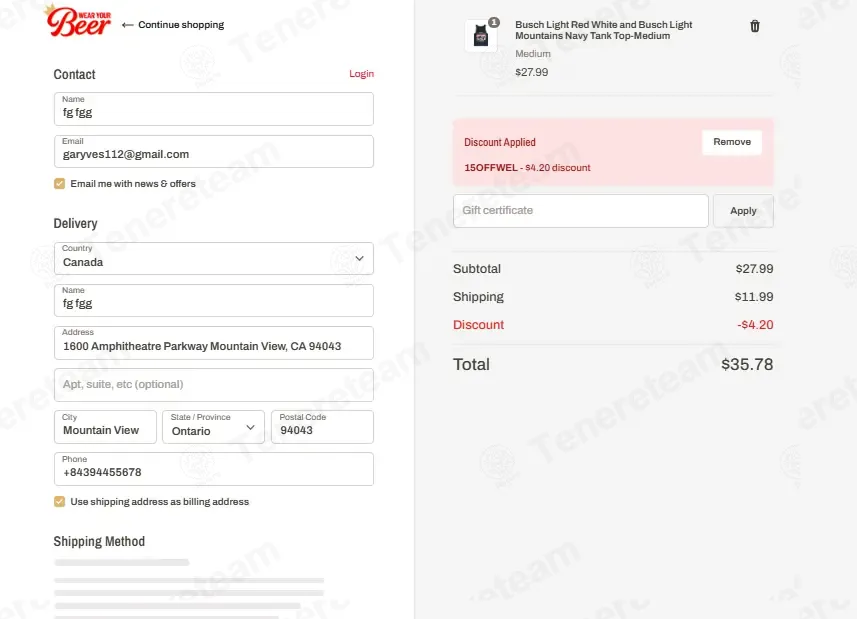The height and width of the screenshot is (619, 857).
Task: Expand the State / Province dropdown
Action: point(213,427)
